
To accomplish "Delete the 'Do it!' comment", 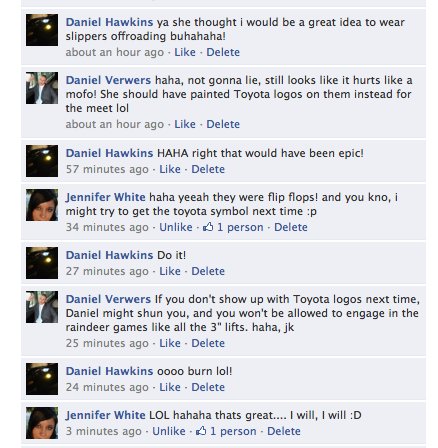I will point(208,271).
